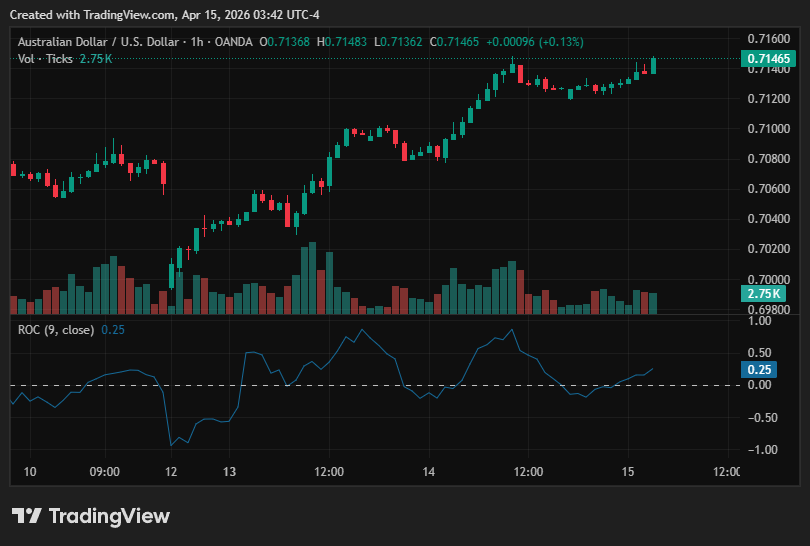Select the 0.25 ROC value tag
Image resolution: width=810 pixels, height=546 pixels.
tap(759, 369)
